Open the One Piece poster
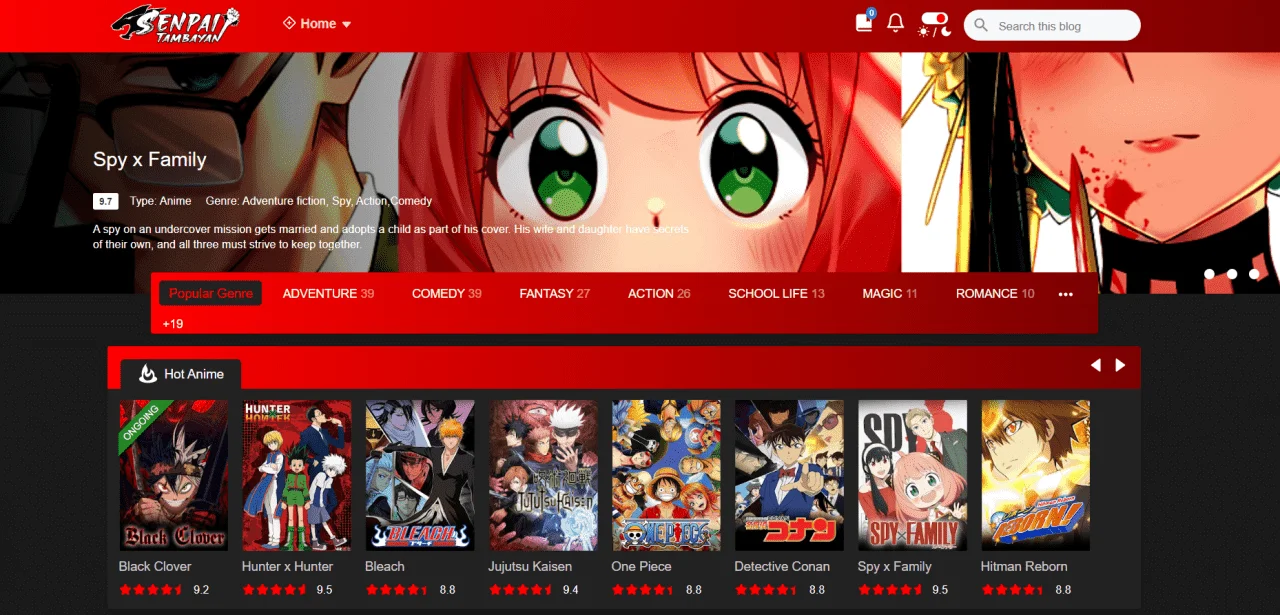Image resolution: width=1280 pixels, height=615 pixels. (666, 475)
